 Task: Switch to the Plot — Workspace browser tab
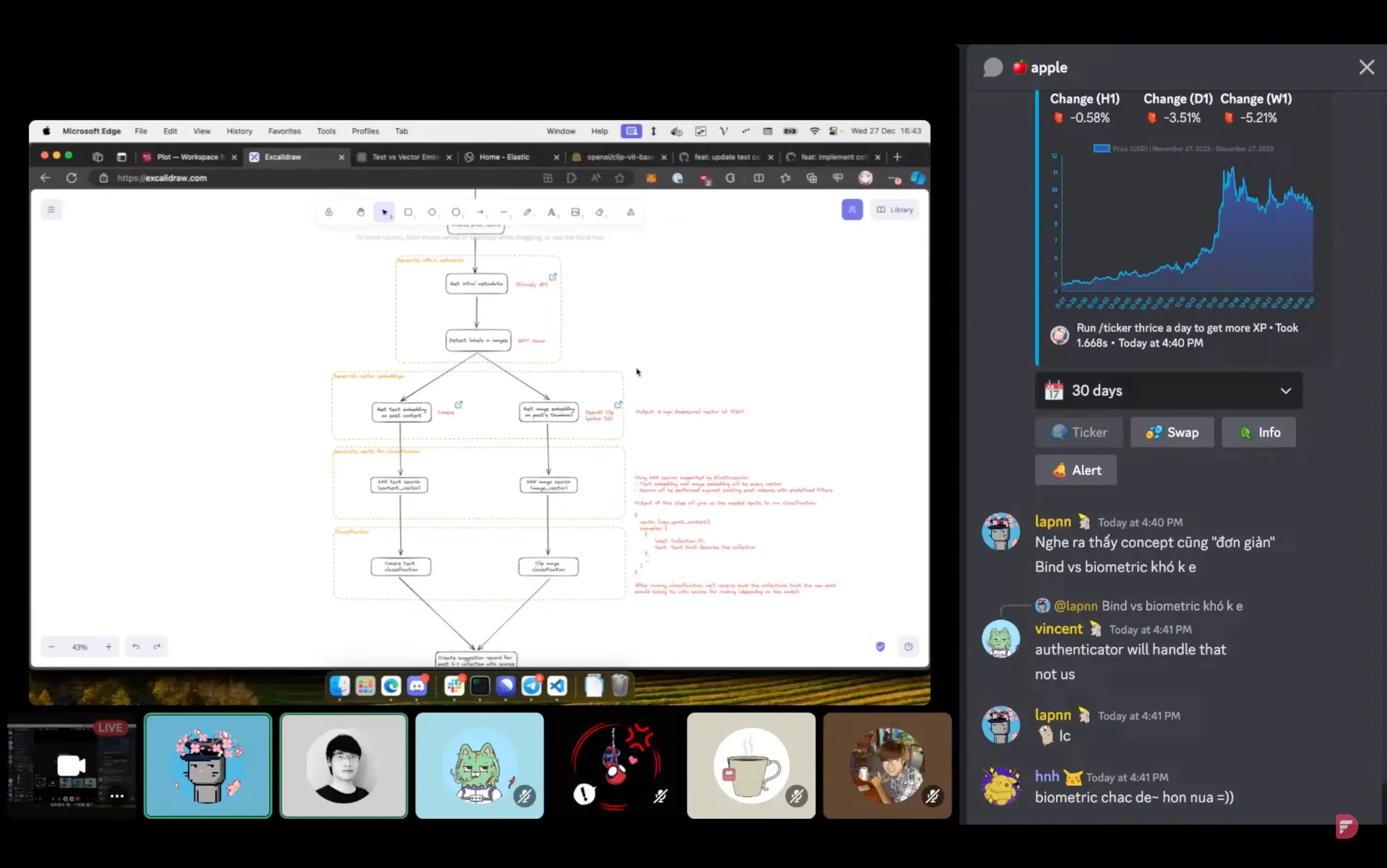coord(189,157)
